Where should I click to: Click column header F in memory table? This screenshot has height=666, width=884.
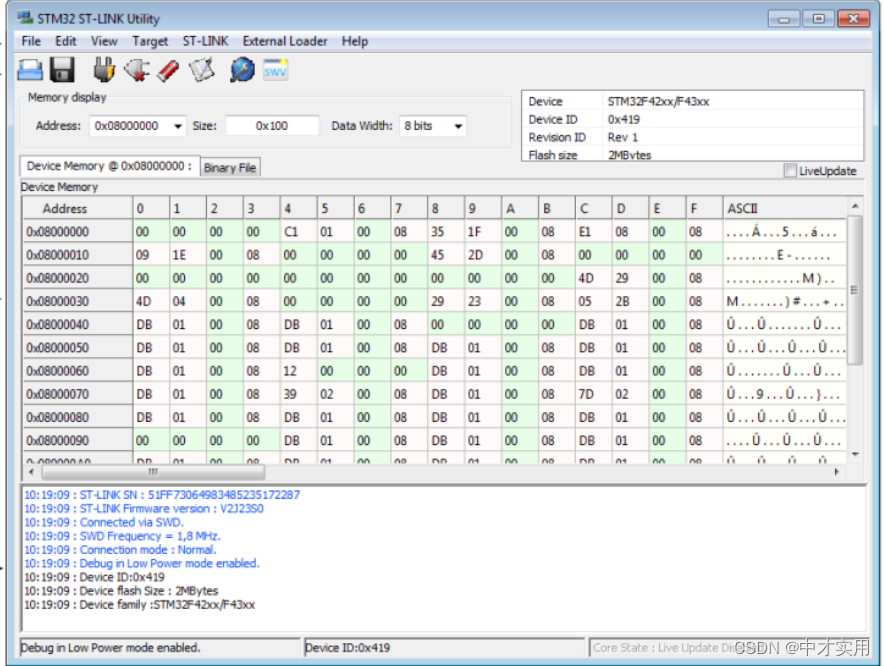pyautogui.click(x=704, y=209)
